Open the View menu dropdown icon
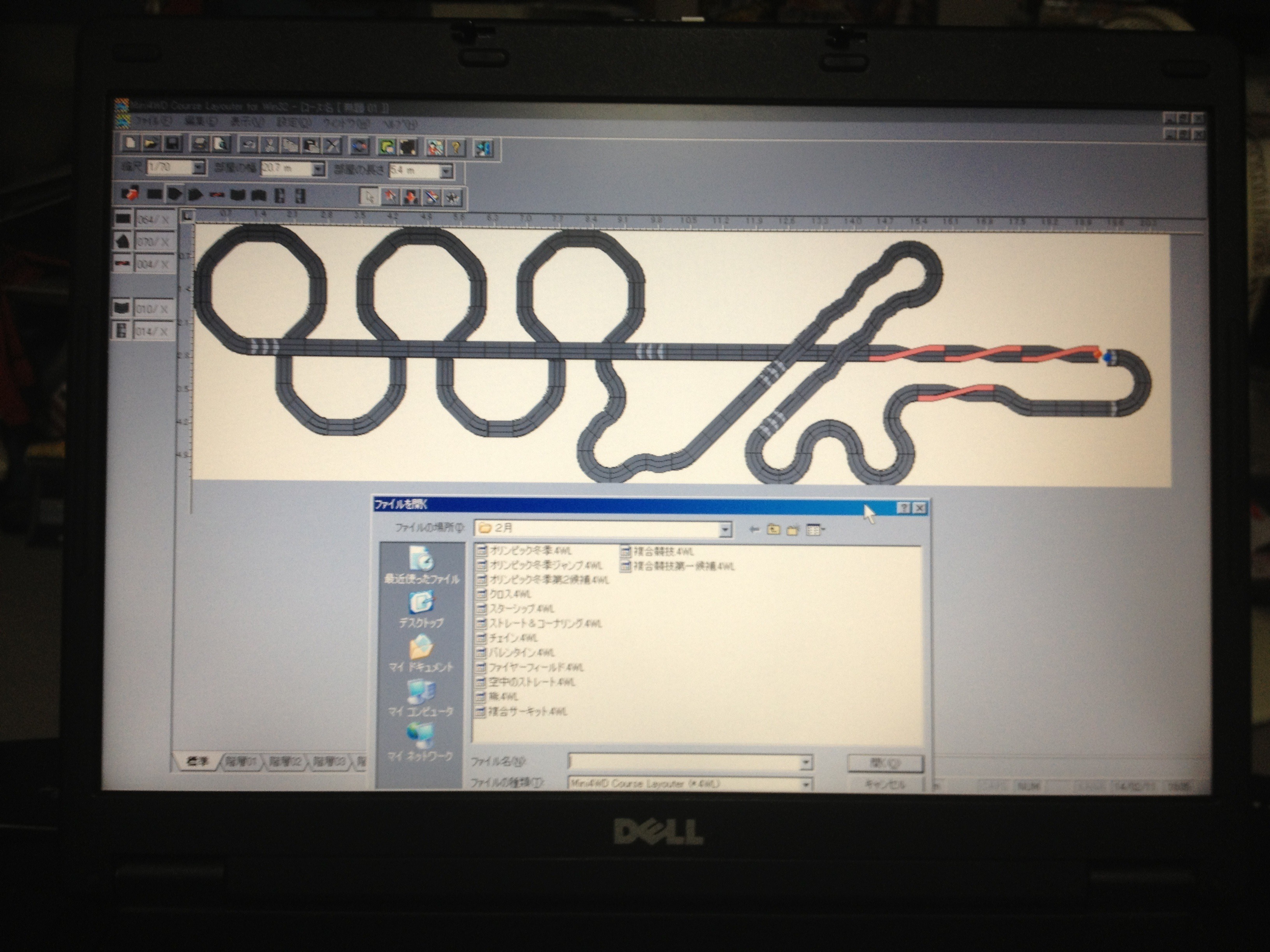This screenshot has width=1270, height=952. [x=815, y=530]
